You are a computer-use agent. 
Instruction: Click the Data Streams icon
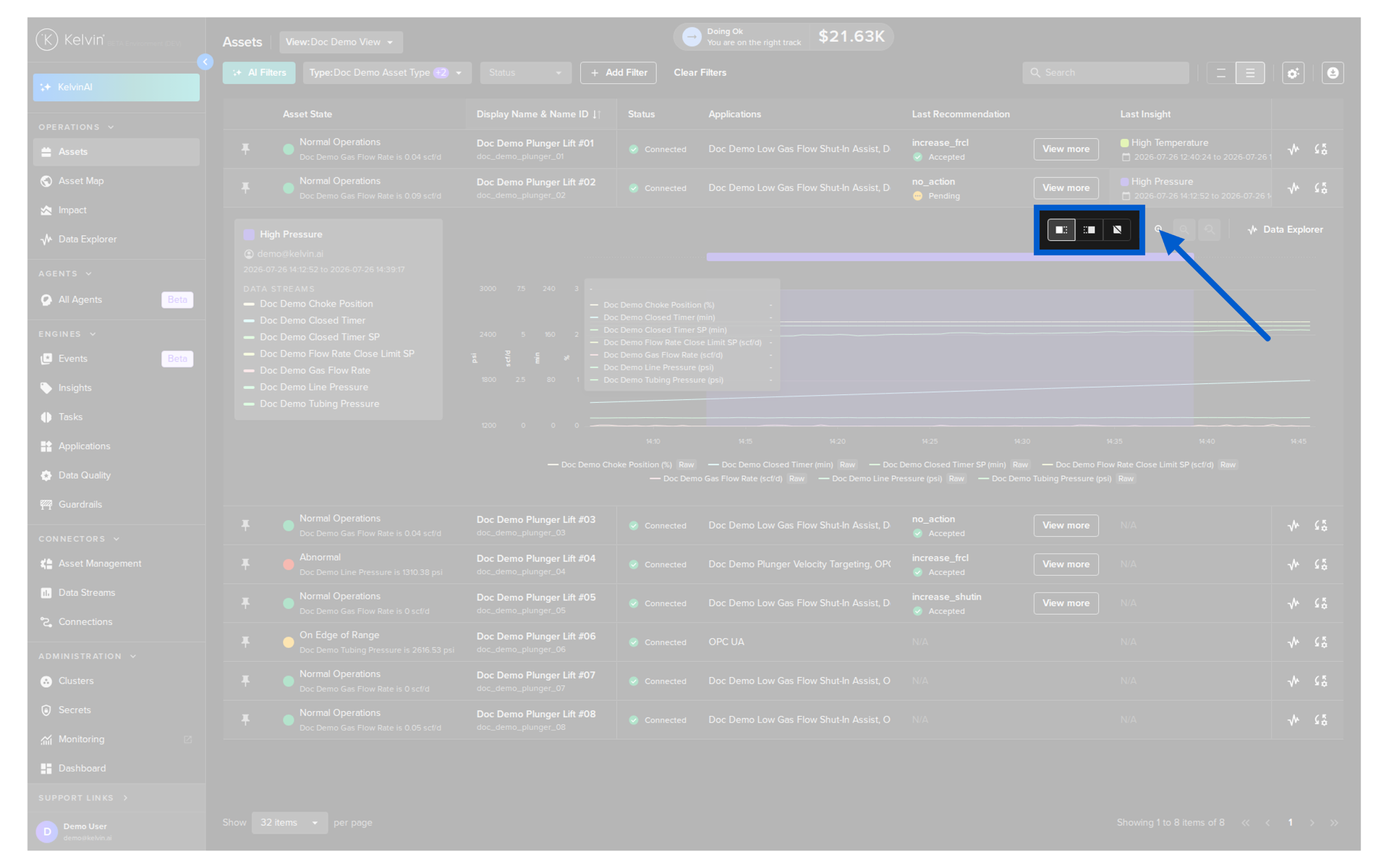point(46,592)
